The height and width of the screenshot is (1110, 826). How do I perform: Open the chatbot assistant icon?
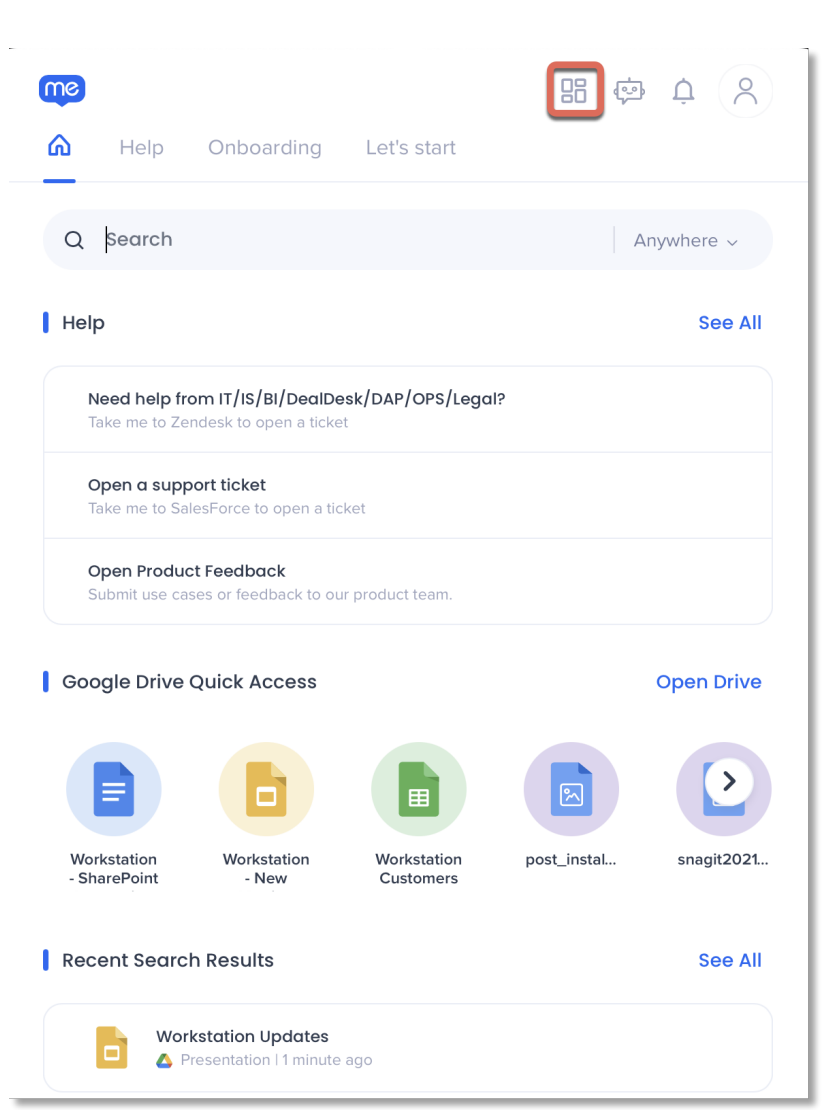coord(629,91)
